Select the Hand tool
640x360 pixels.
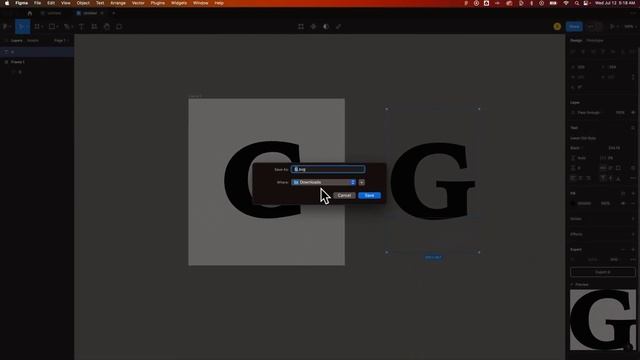click(x=107, y=27)
